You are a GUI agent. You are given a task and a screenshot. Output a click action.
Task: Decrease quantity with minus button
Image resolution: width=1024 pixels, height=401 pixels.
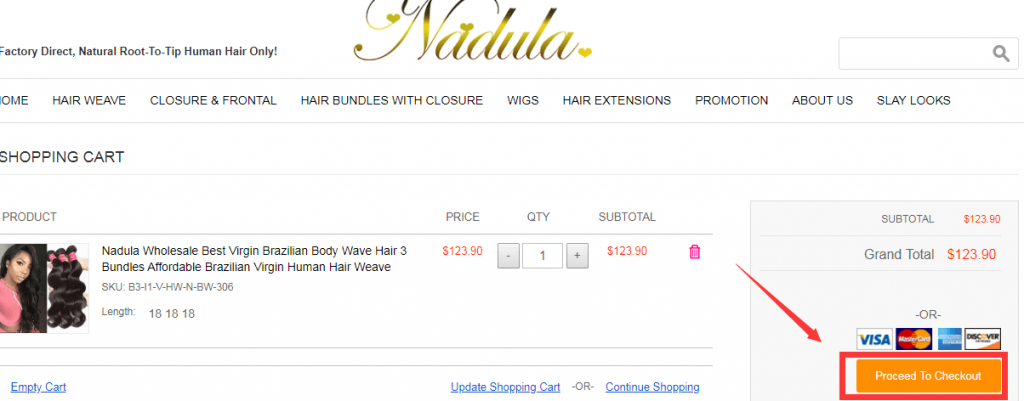point(509,256)
